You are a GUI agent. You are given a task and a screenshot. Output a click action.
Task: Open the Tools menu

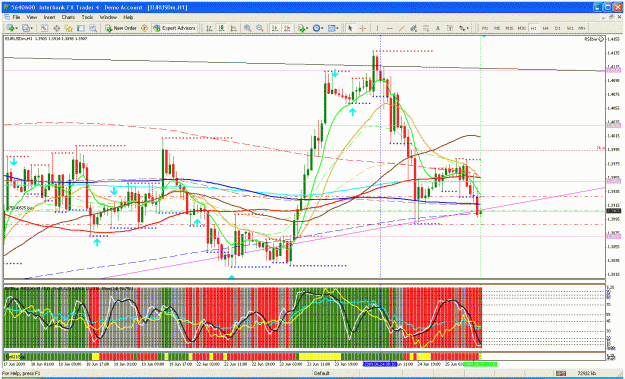(87, 17)
